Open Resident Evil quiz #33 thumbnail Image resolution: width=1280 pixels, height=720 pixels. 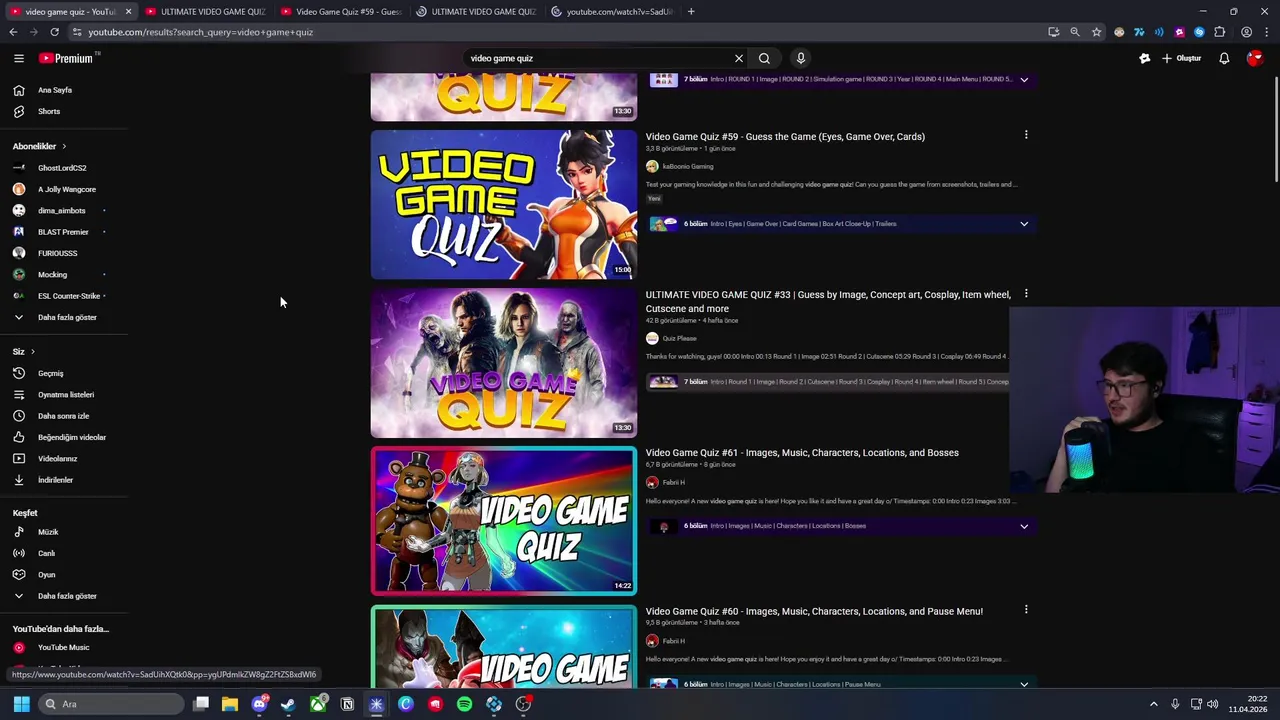coord(504,363)
